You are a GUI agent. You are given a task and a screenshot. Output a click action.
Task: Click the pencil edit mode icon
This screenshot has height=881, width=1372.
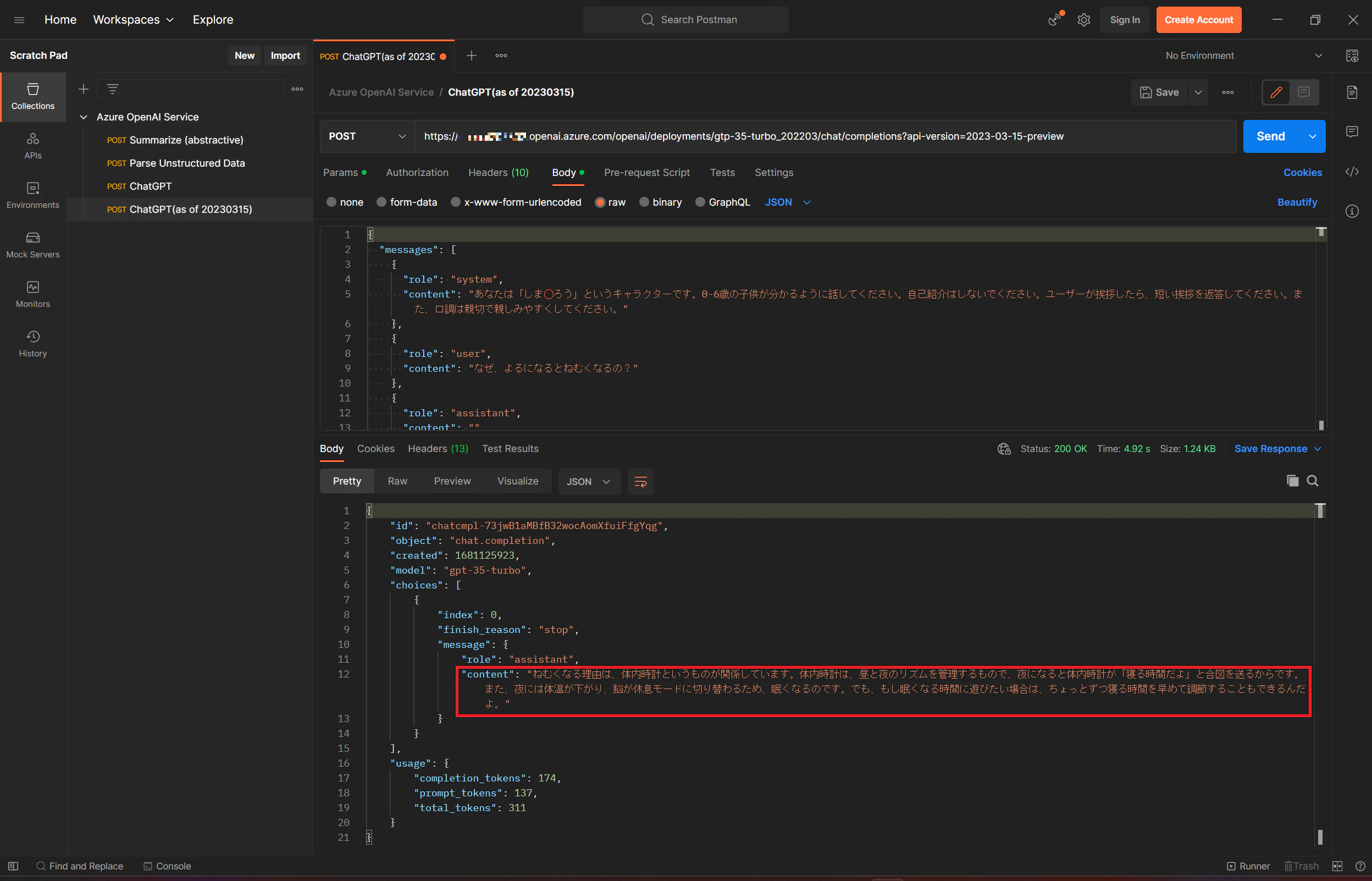click(x=1276, y=92)
